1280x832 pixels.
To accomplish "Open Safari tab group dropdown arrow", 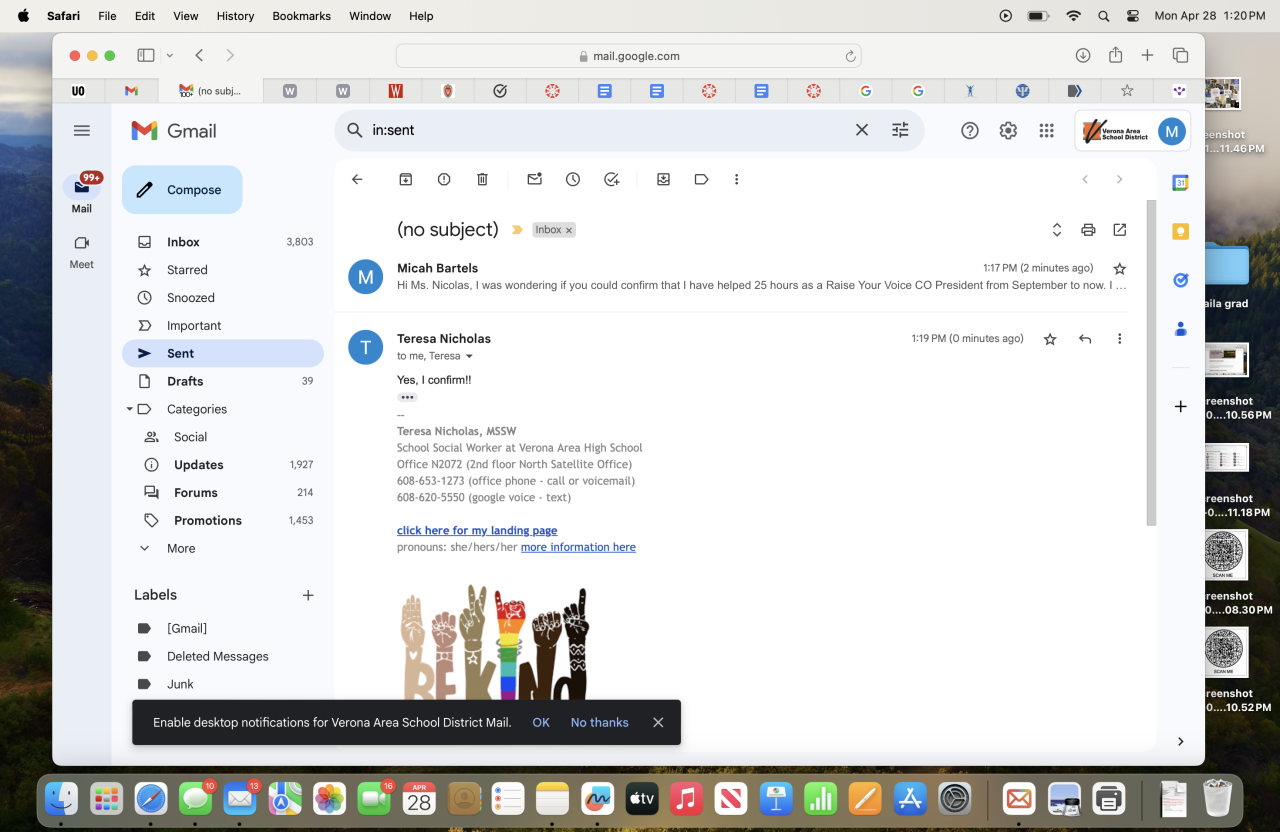I will pyautogui.click(x=170, y=56).
